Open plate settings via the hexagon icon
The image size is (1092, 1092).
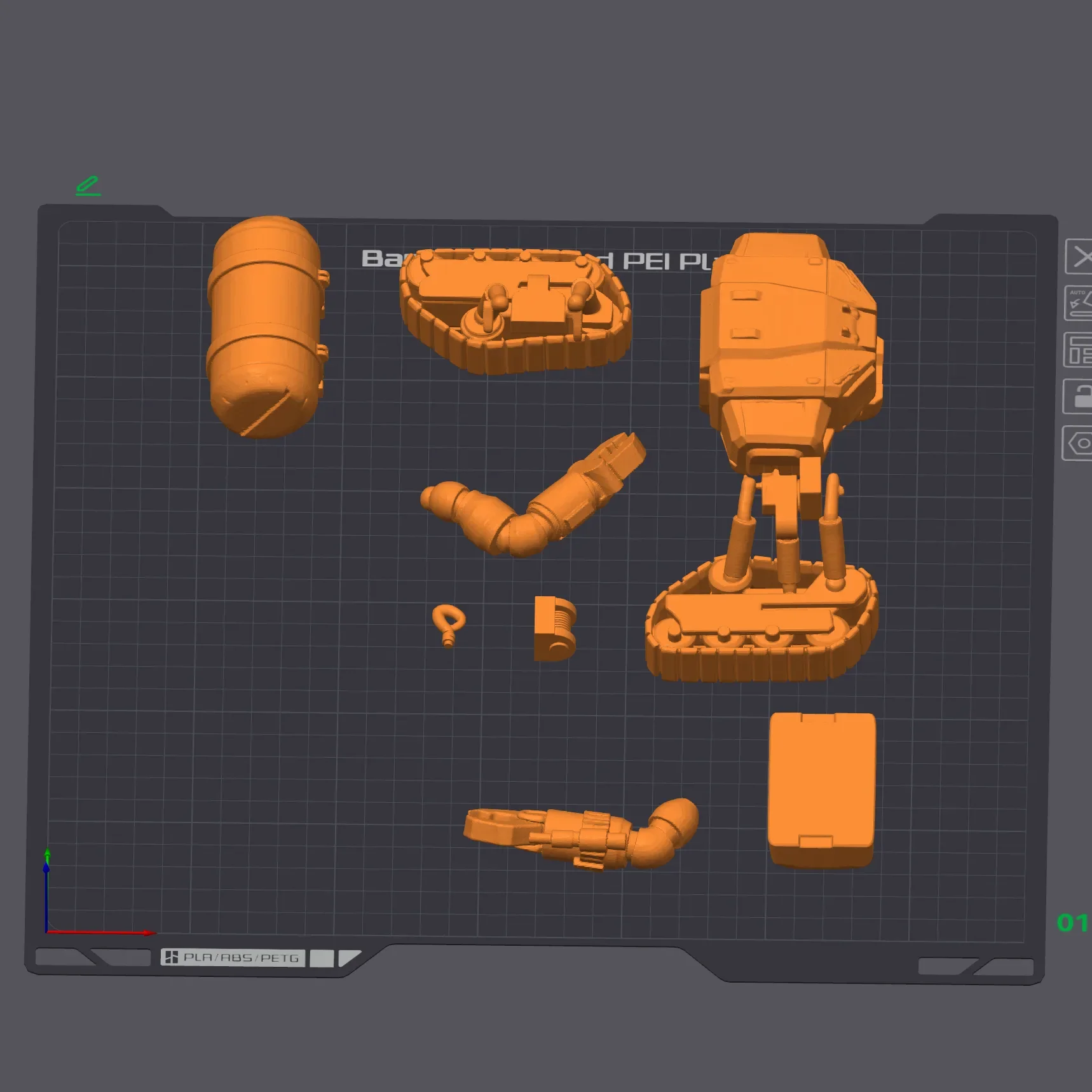coord(1077,443)
